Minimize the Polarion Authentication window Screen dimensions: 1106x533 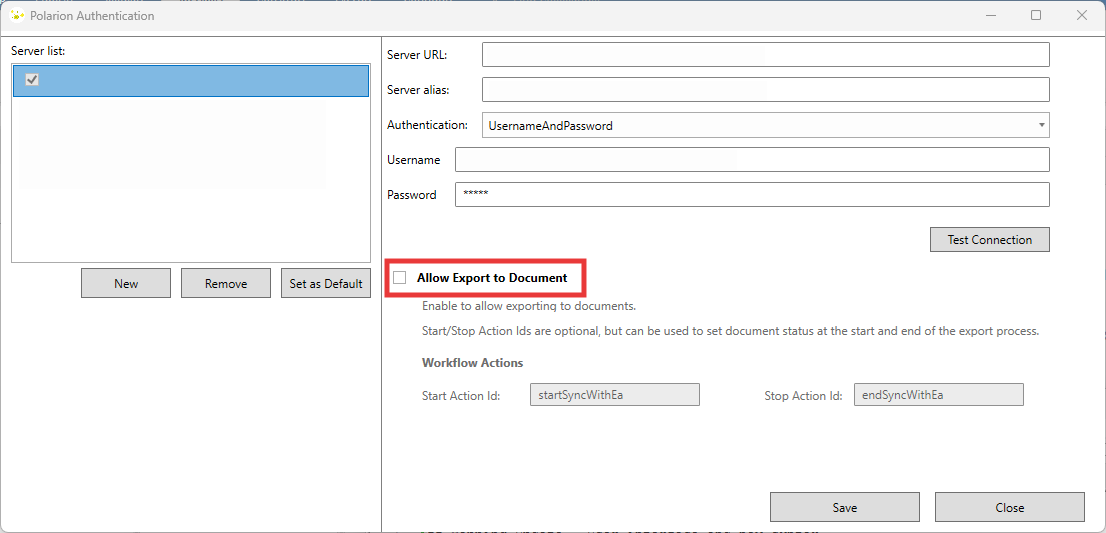tap(990, 15)
